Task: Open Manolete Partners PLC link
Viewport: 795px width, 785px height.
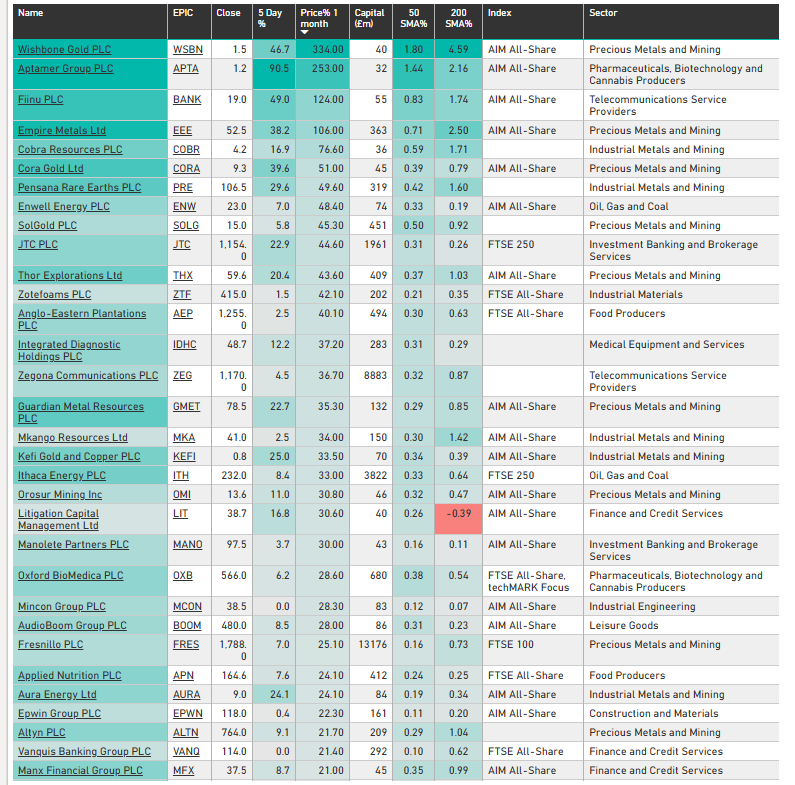Action: [74, 545]
